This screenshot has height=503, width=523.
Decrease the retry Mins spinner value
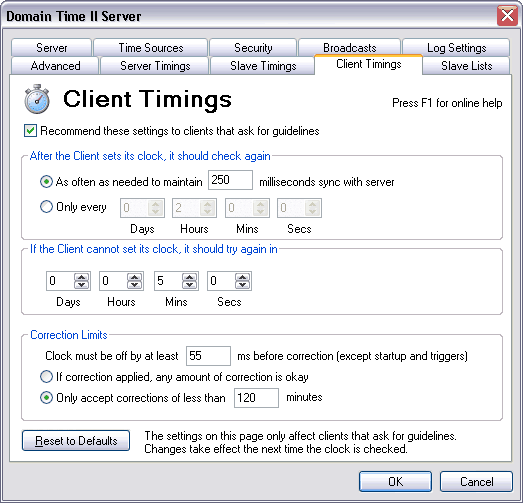pos(189,285)
